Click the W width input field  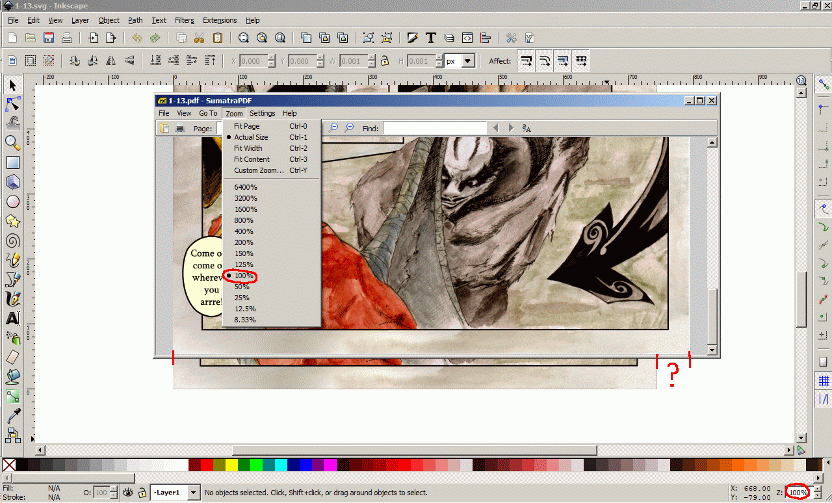coord(353,61)
